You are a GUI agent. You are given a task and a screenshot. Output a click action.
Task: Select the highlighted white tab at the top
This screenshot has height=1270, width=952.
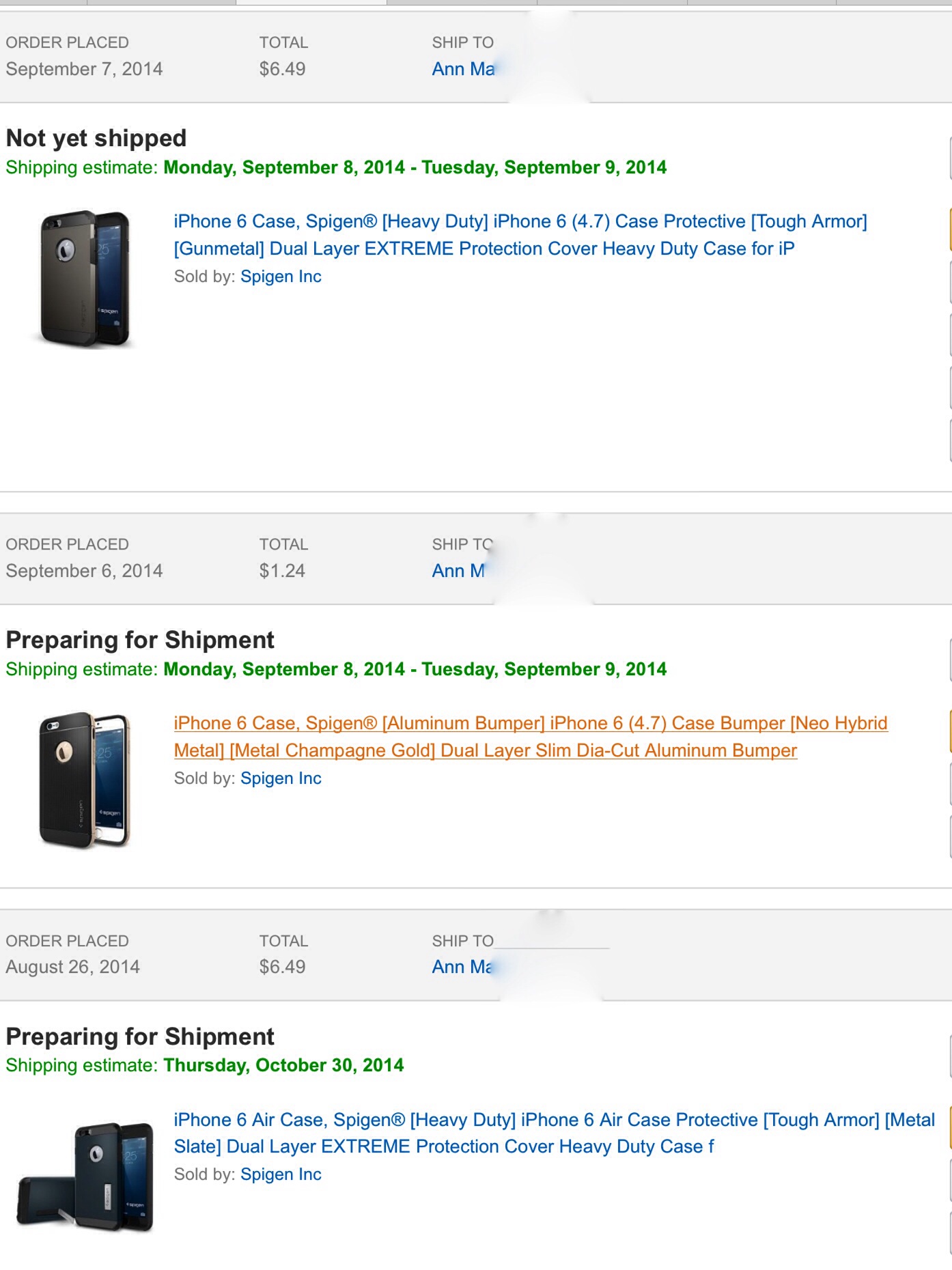[x=311, y=3]
